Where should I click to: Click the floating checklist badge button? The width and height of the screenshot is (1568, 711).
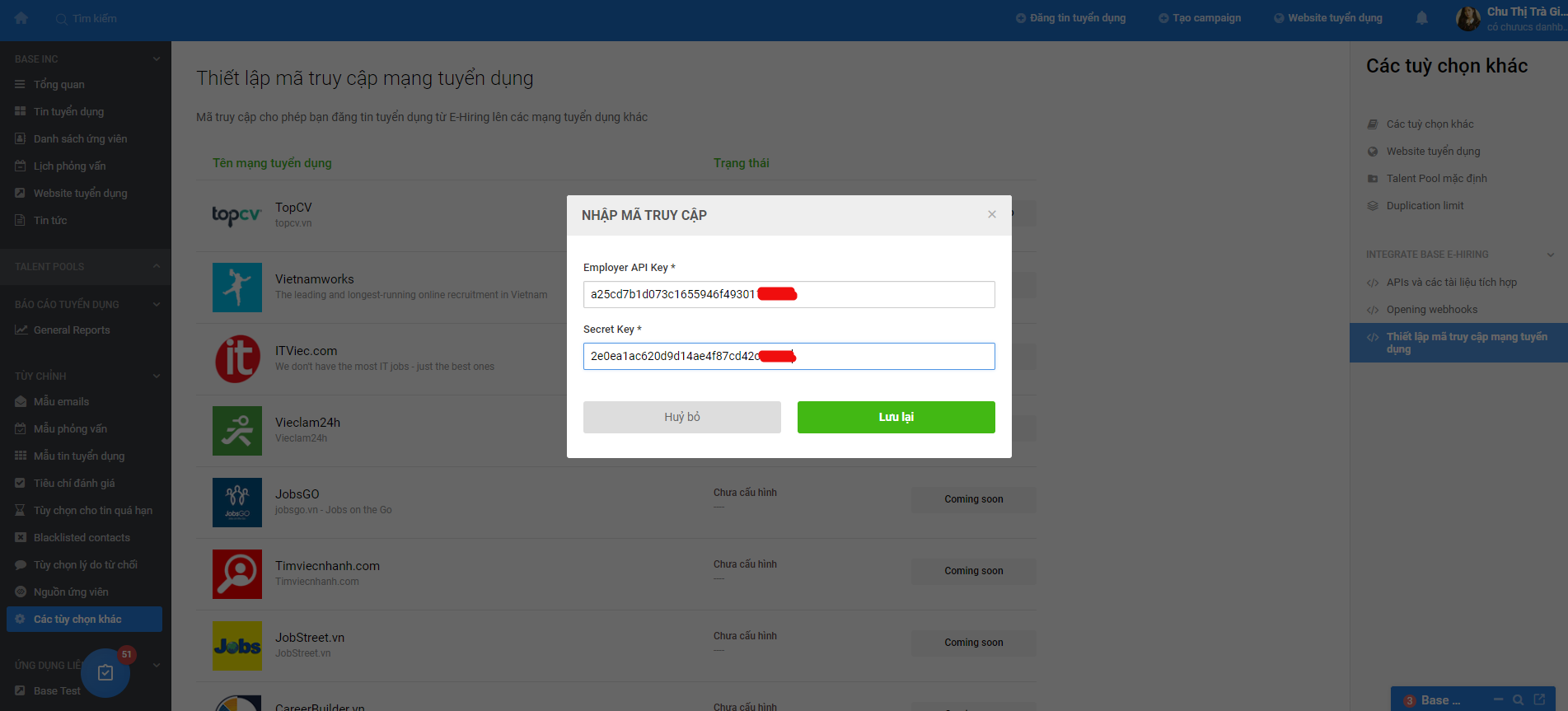click(105, 673)
